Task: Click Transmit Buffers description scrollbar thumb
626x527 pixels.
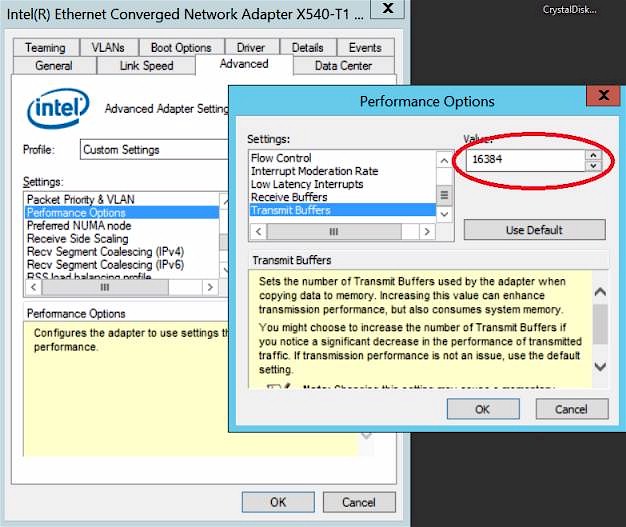Action: click(x=600, y=324)
